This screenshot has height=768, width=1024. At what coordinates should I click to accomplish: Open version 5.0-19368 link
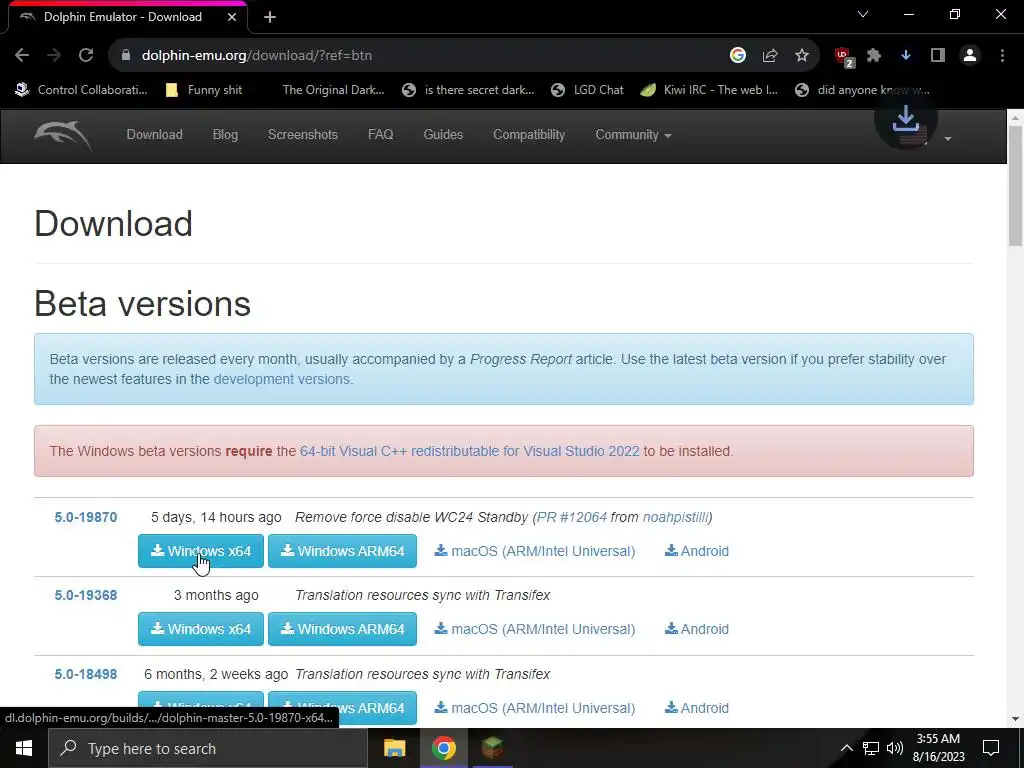click(x=86, y=595)
